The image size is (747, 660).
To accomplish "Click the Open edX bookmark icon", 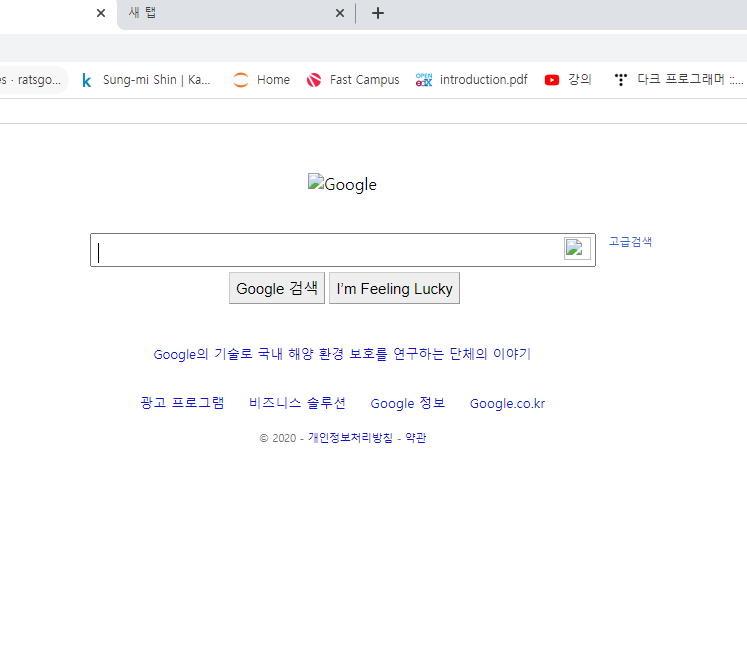I will (x=424, y=80).
